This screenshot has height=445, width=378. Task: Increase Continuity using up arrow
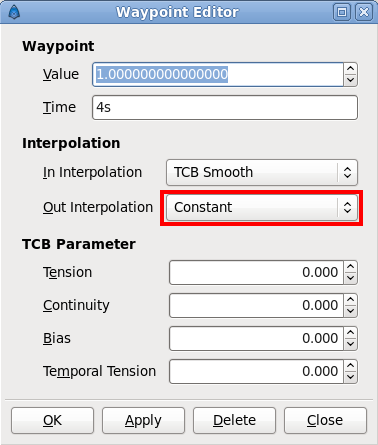tap(350, 300)
